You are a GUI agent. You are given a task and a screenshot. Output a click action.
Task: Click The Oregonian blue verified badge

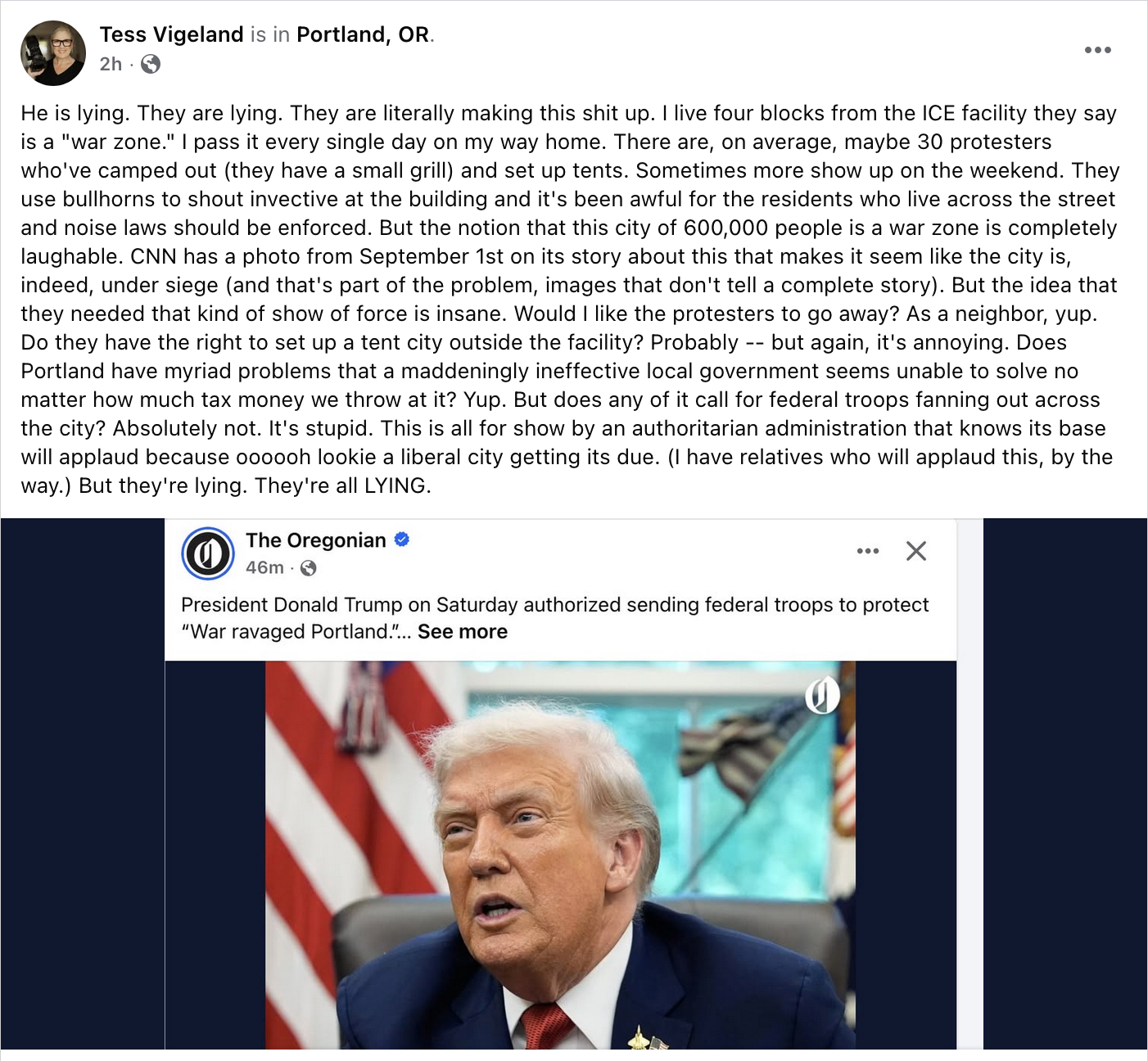(x=402, y=540)
